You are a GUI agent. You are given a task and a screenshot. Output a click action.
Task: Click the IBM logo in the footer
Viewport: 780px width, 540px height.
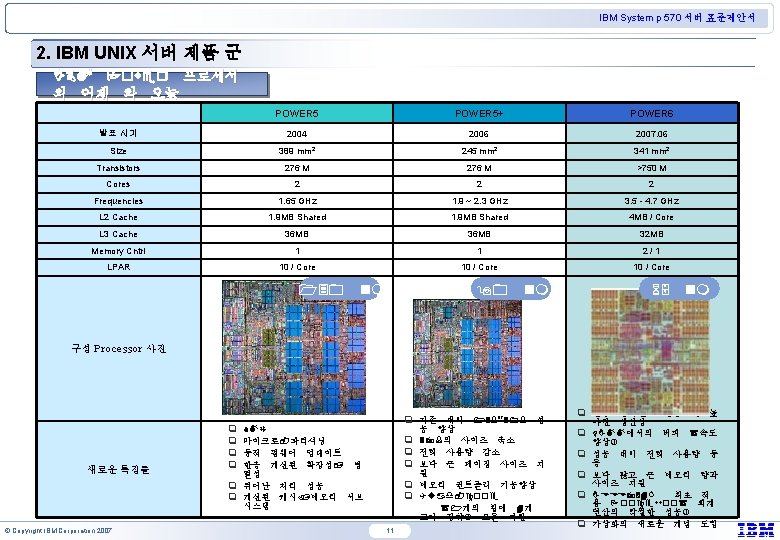point(756,530)
